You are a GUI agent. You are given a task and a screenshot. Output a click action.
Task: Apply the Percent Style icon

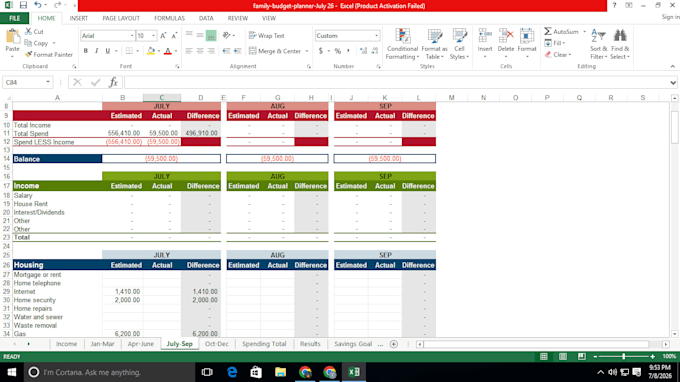click(337, 51)
